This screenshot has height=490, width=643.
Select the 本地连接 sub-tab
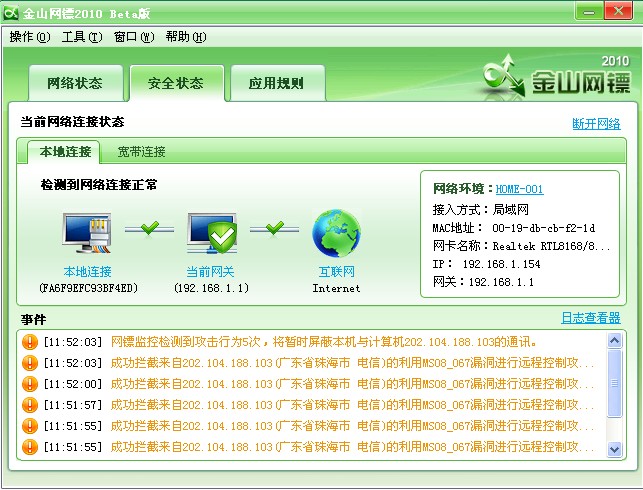pos(65,152)
